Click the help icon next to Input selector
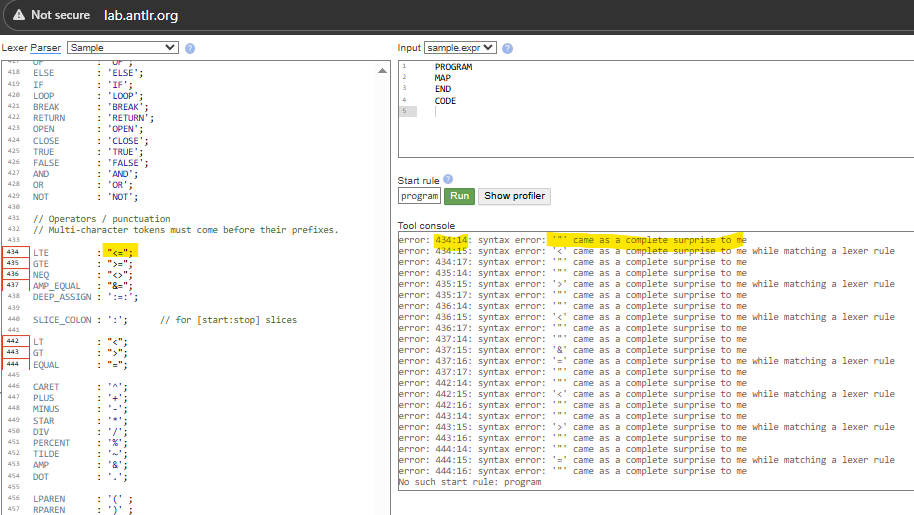 (x=508, y=48)
